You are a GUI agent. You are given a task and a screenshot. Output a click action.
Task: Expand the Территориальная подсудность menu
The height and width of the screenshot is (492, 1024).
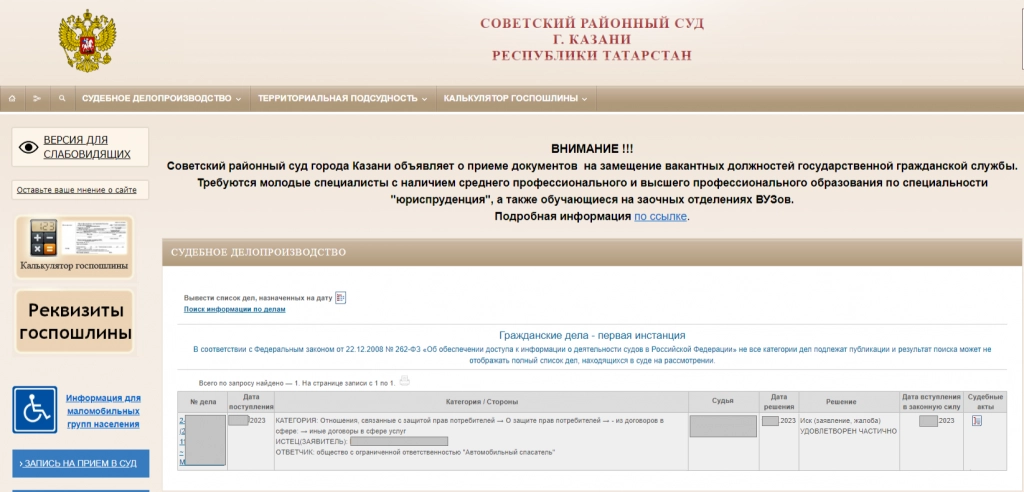[x=343, y=99]
